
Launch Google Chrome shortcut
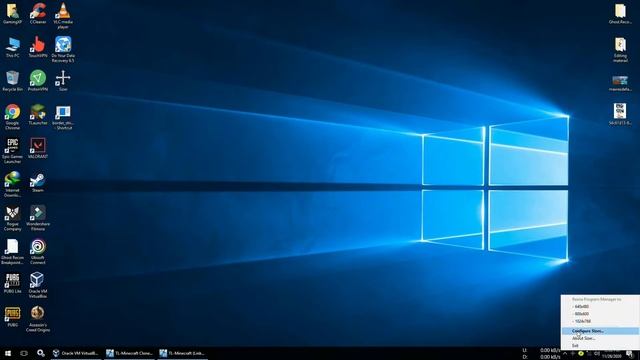point(12,116)
